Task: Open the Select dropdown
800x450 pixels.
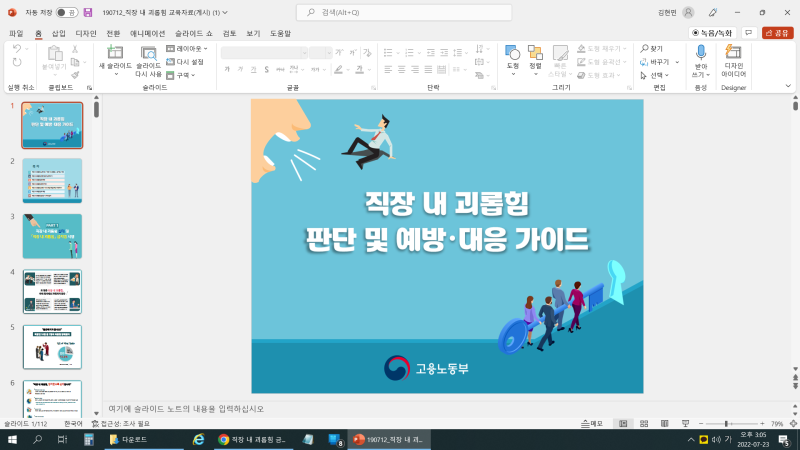Action: tap(655, 75)
